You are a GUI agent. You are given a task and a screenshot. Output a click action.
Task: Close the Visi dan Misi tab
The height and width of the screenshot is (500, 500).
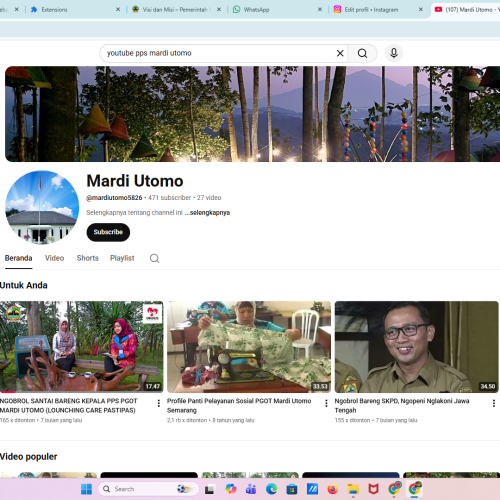[219, 10]
